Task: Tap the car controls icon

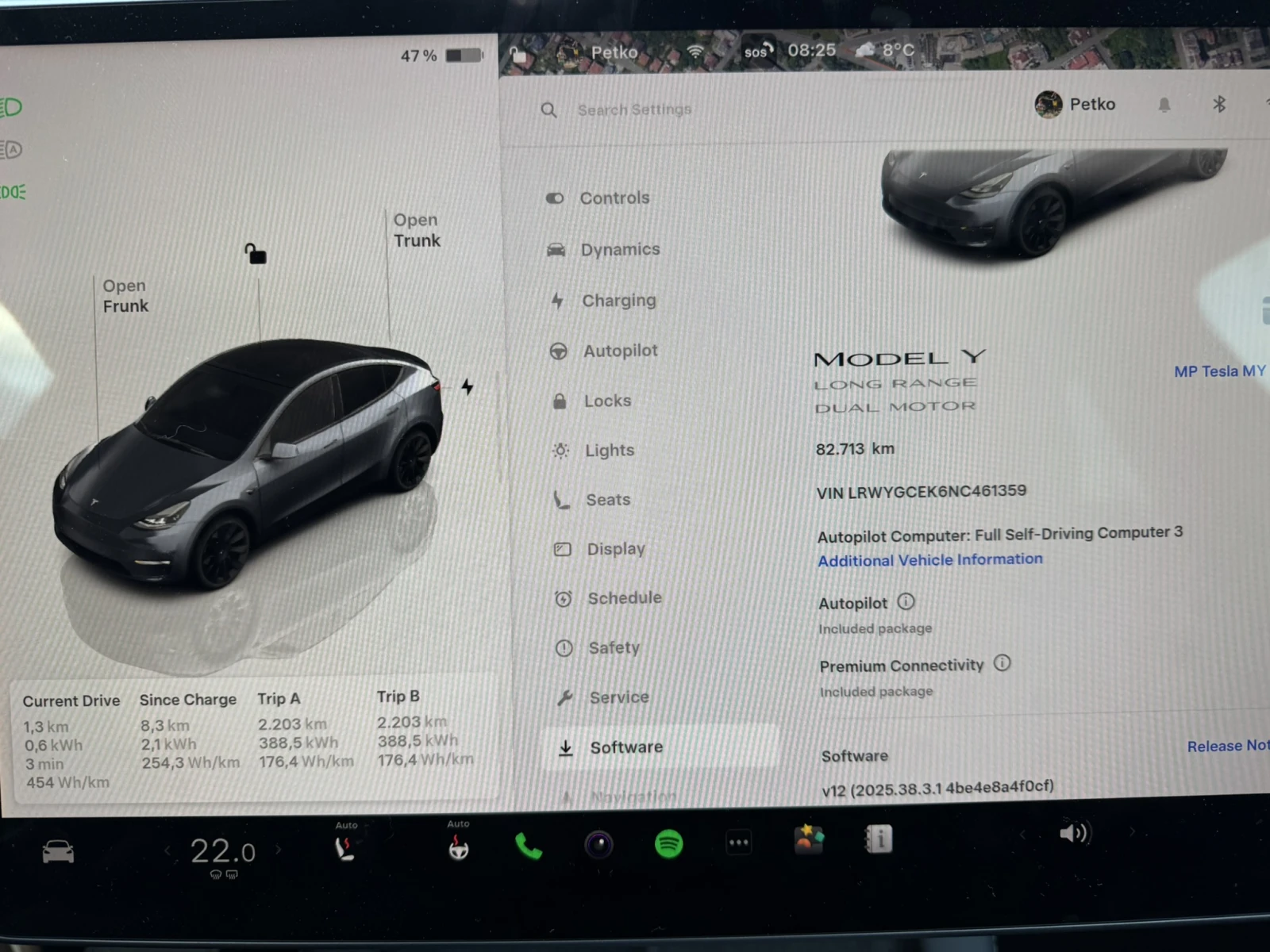Action: [x=58, y=853]
